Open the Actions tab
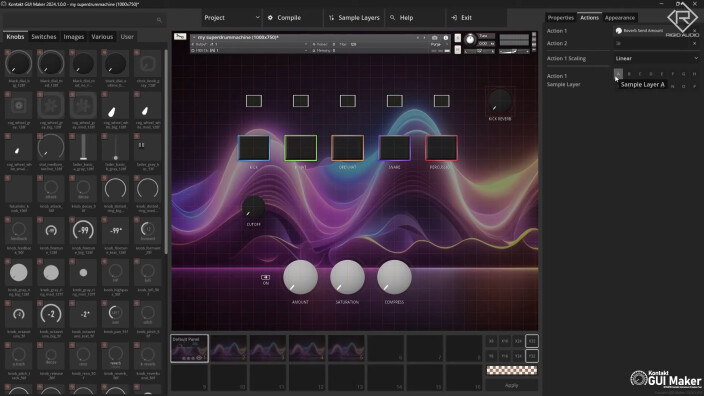The height and width of the screenshot is (396, 704). pos(590,18)
